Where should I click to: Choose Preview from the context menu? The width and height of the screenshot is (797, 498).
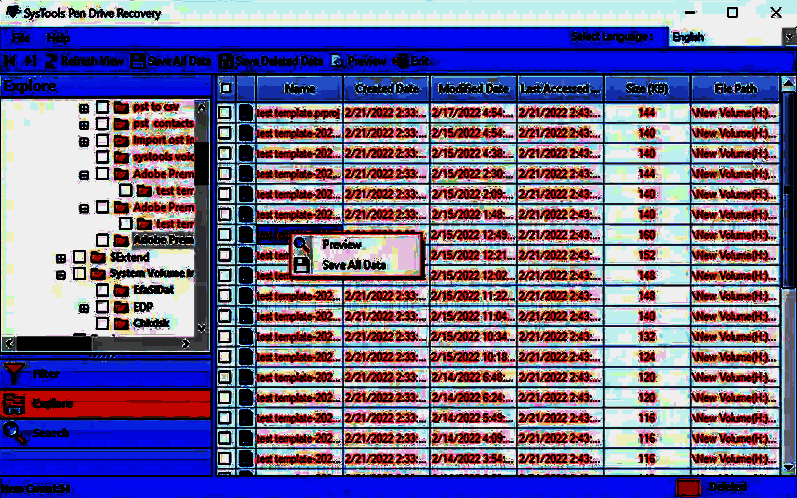pyautogui.click(x=341, y=245)
